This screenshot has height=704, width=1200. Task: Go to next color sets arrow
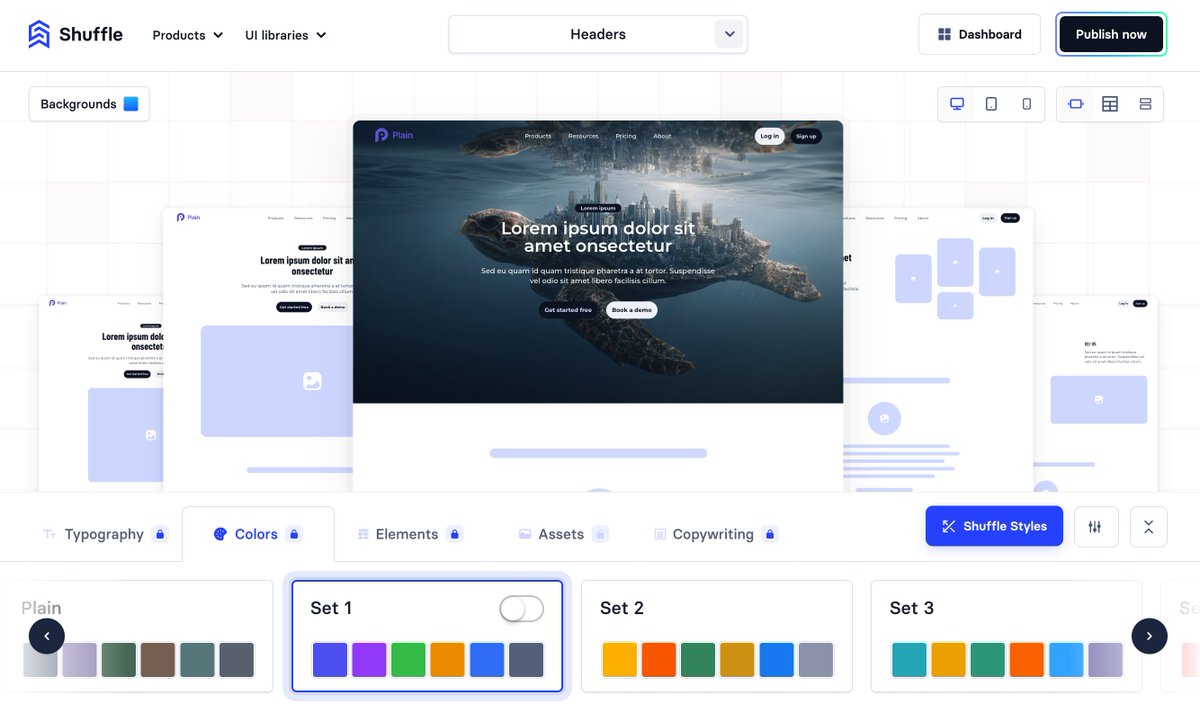pos(1149,636)
